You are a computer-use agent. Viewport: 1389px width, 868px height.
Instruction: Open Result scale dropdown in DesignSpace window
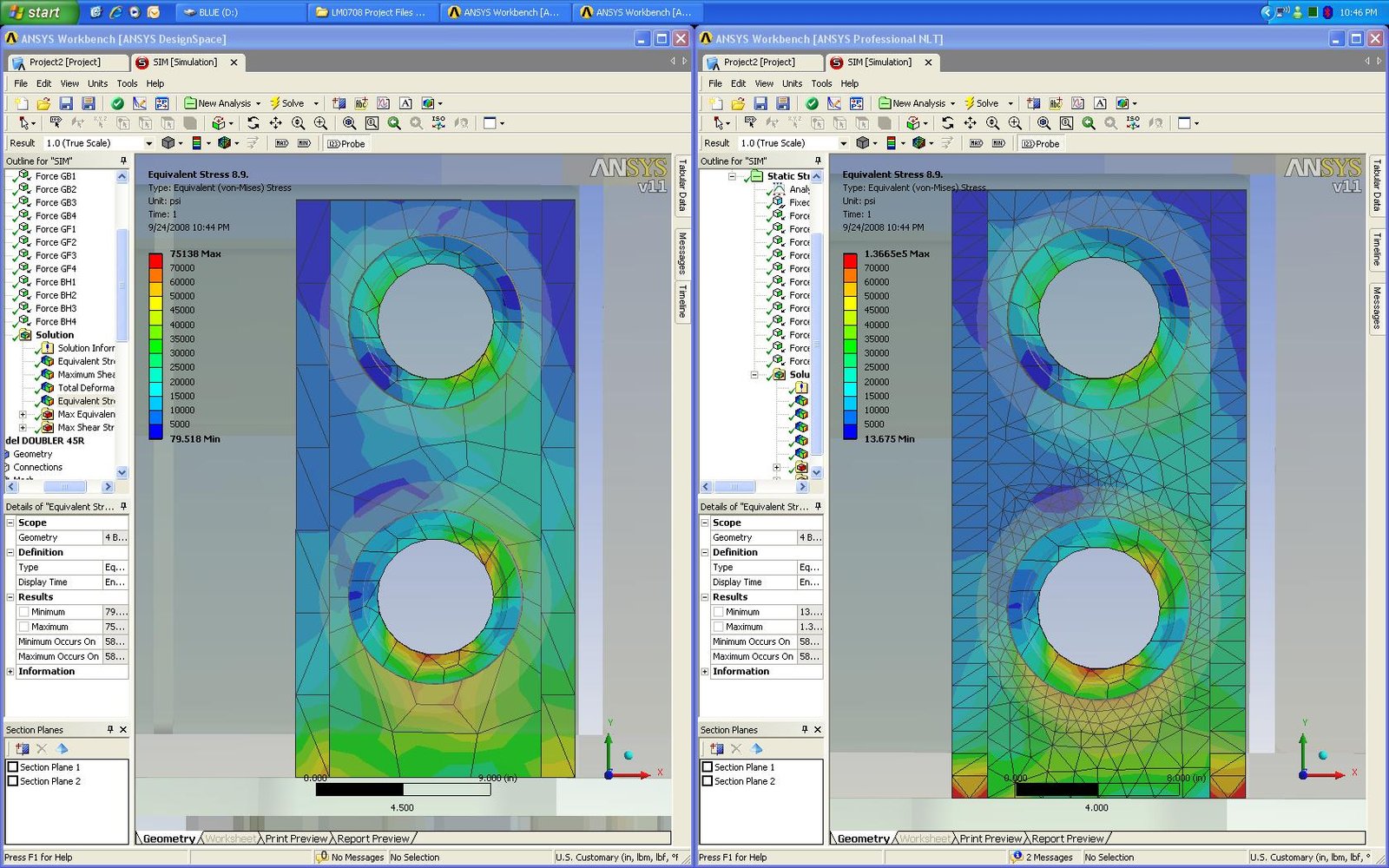(x=148, y=143)
